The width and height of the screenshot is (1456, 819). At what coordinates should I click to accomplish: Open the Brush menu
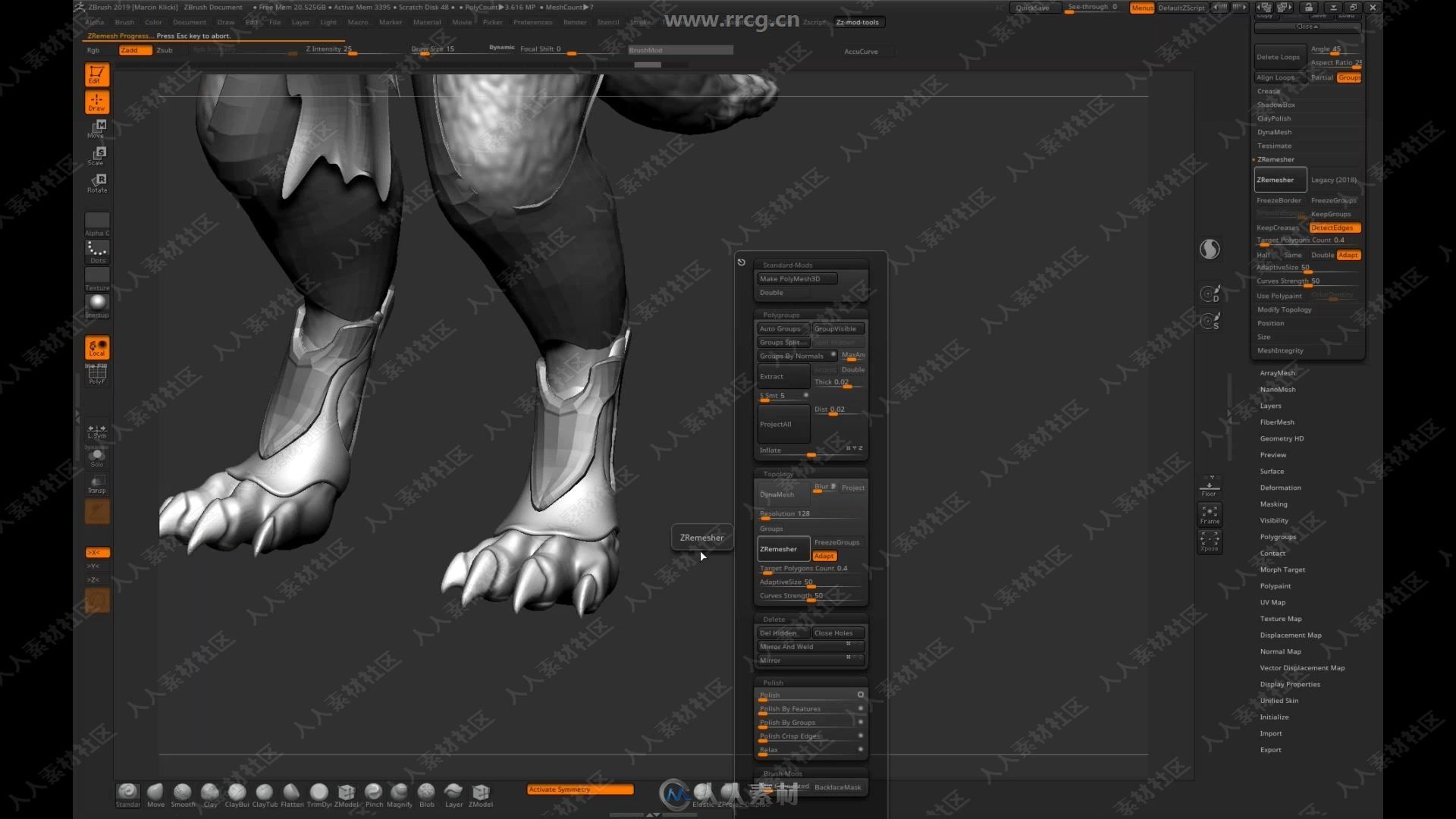click(124, 22)
